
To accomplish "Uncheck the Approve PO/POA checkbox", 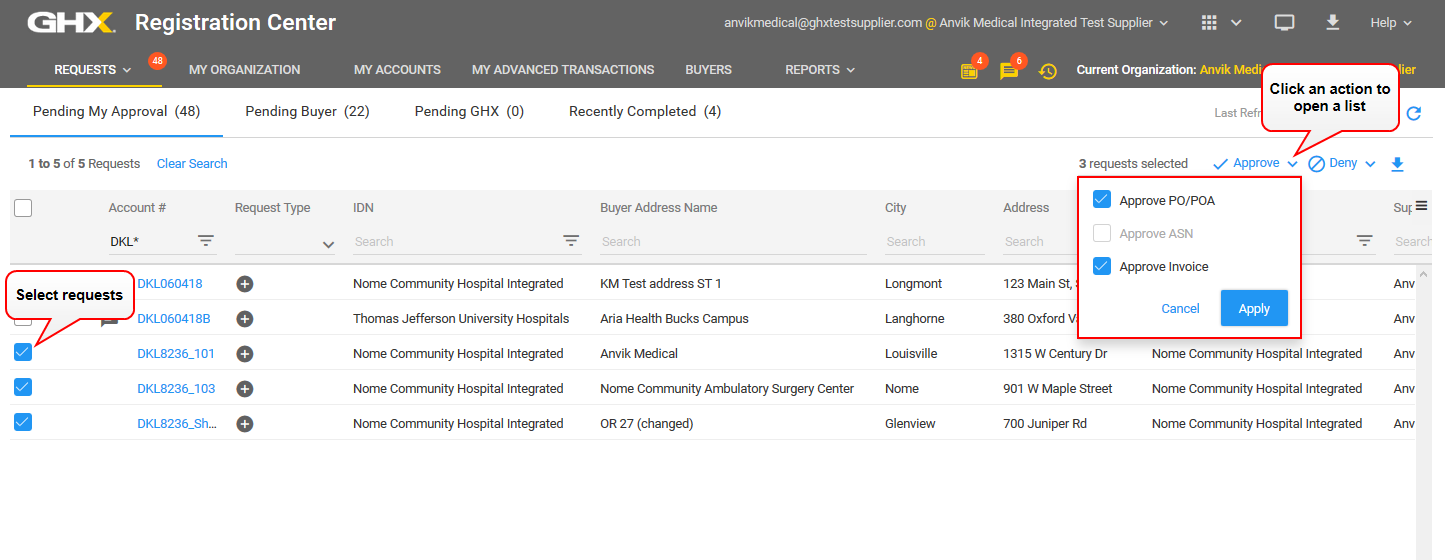I will coord(1102,200).
